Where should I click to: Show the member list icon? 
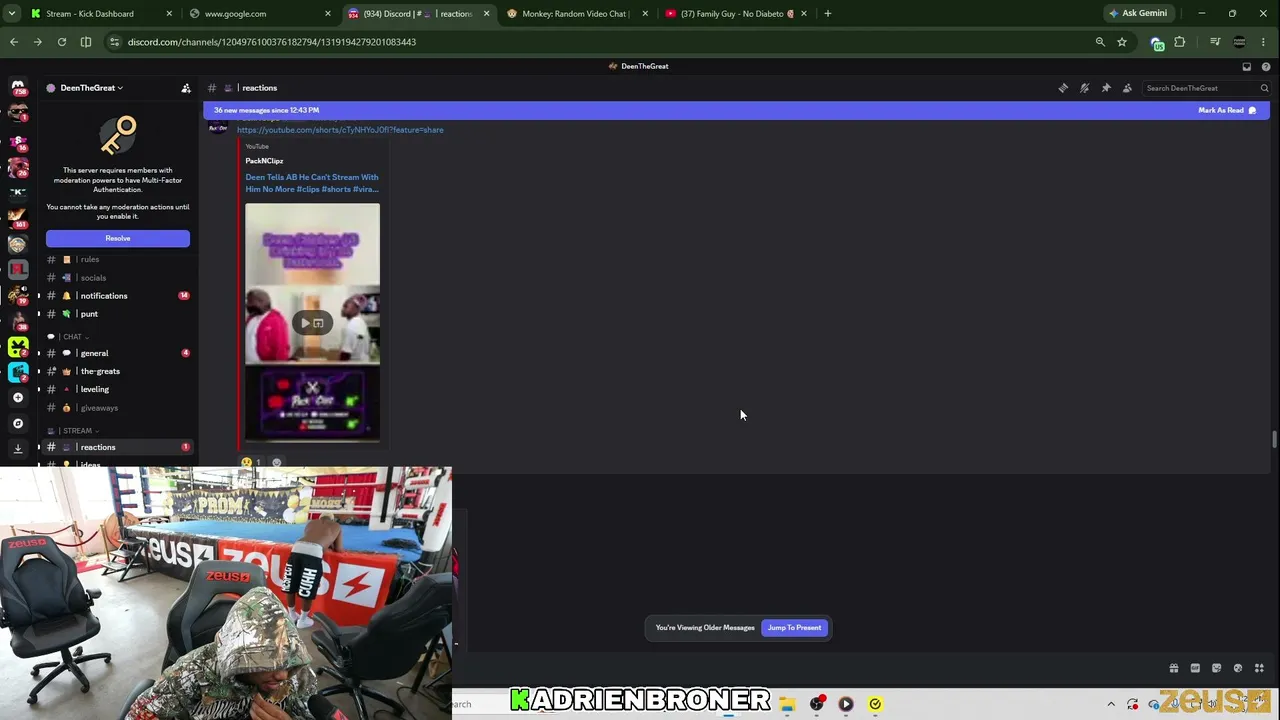pyautogui.click(x=1127, y=88)
